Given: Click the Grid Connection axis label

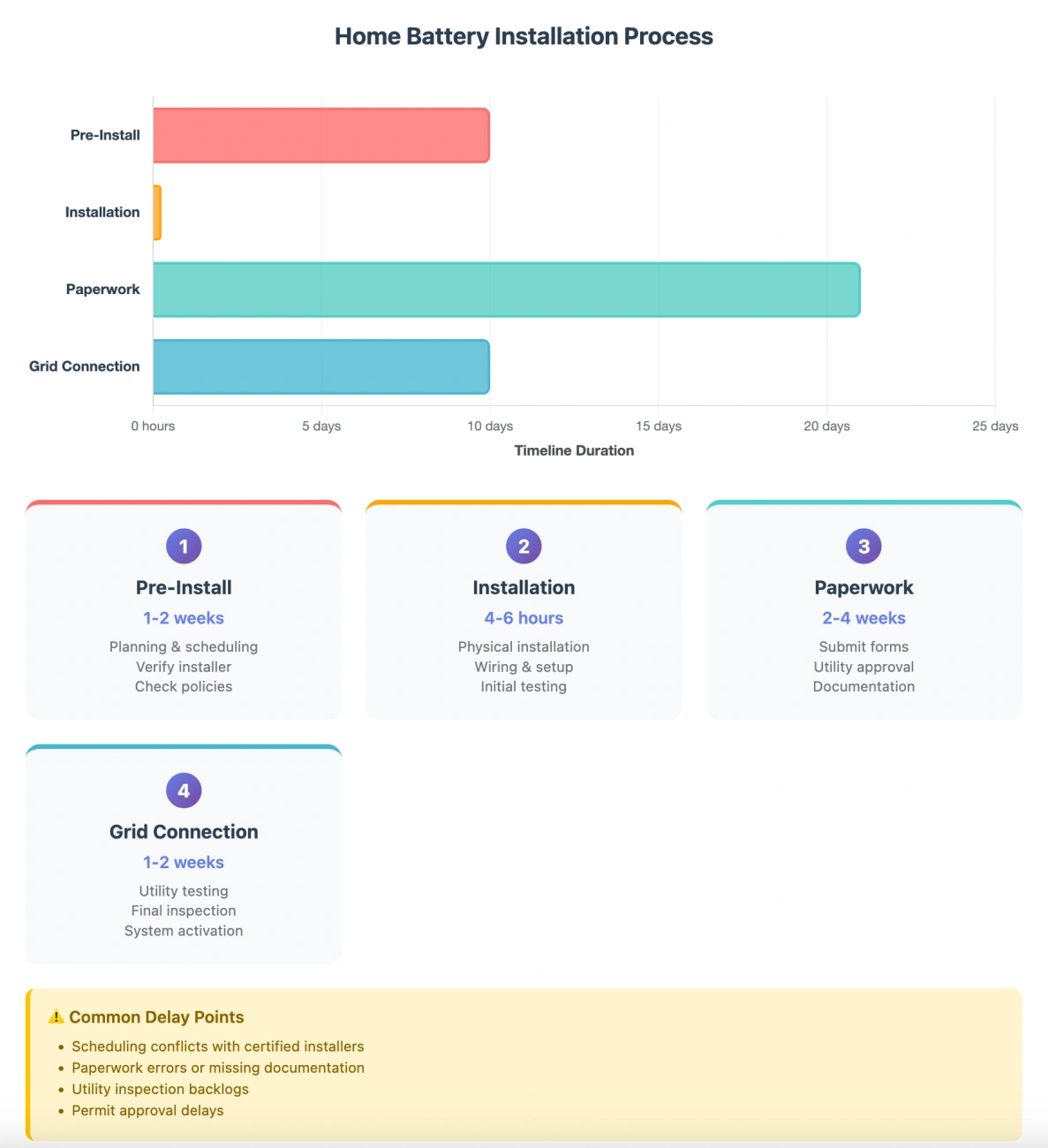Looking at the screenshot, I should (x=84, y=366).
